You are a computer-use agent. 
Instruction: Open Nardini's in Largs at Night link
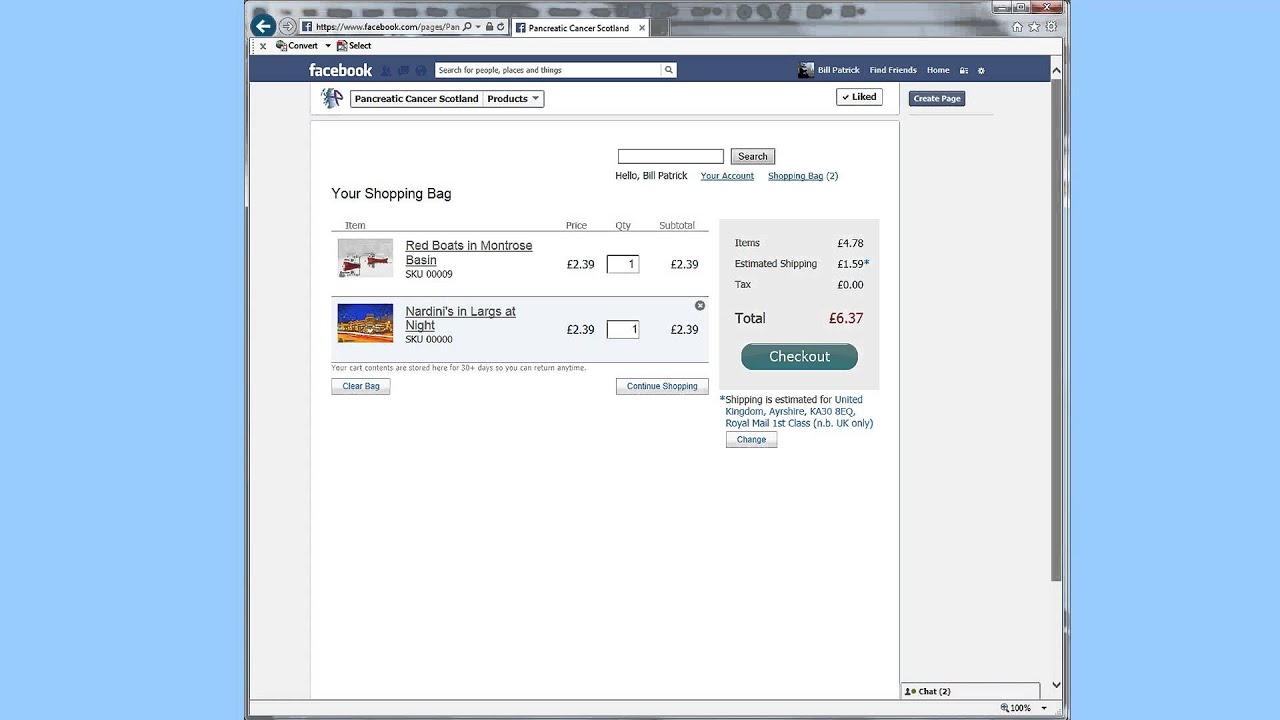[x=460, y=318]
